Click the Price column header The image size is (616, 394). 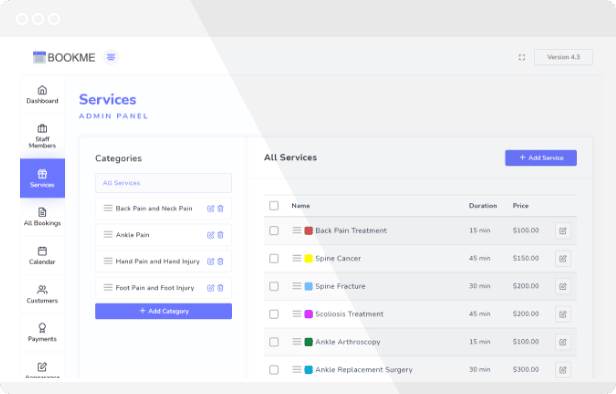pos(521,206)
